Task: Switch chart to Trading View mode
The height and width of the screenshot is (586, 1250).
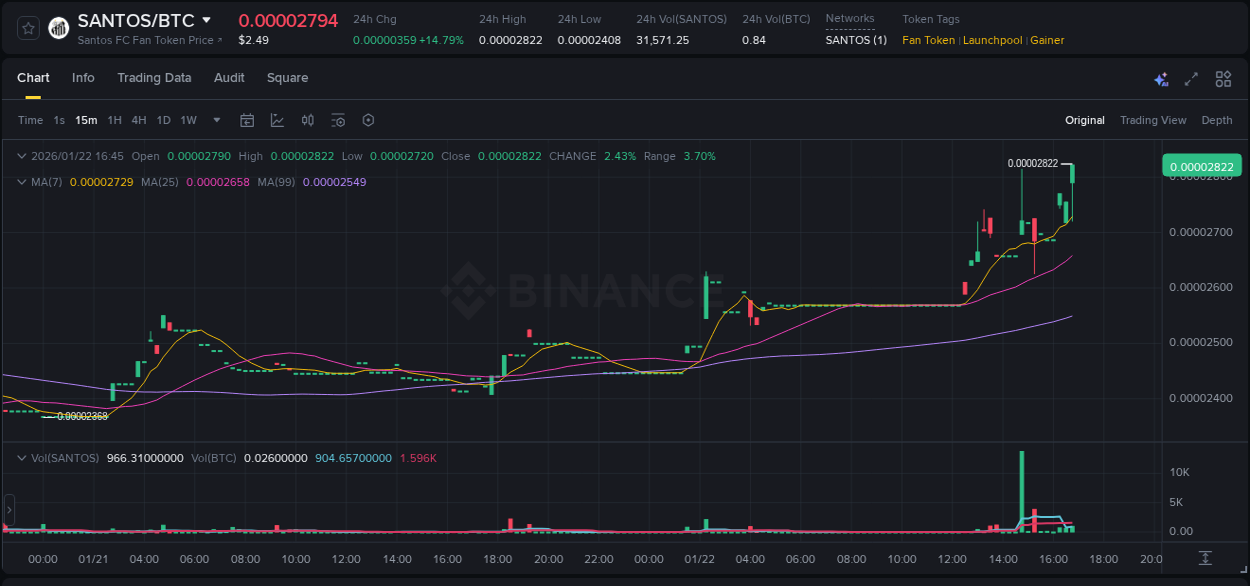Action: [1153, 120]
